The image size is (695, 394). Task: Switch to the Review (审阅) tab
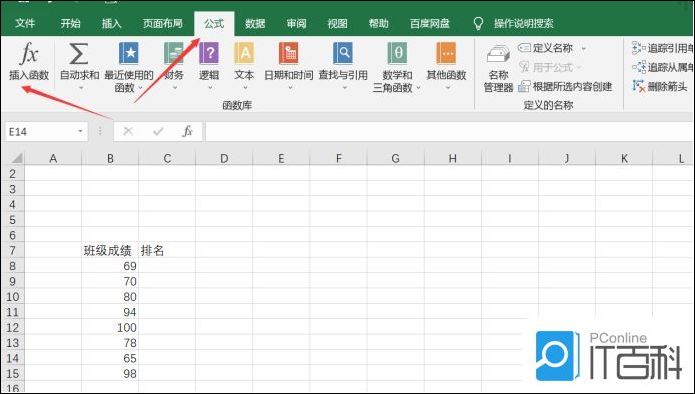[x=296, y=23]
